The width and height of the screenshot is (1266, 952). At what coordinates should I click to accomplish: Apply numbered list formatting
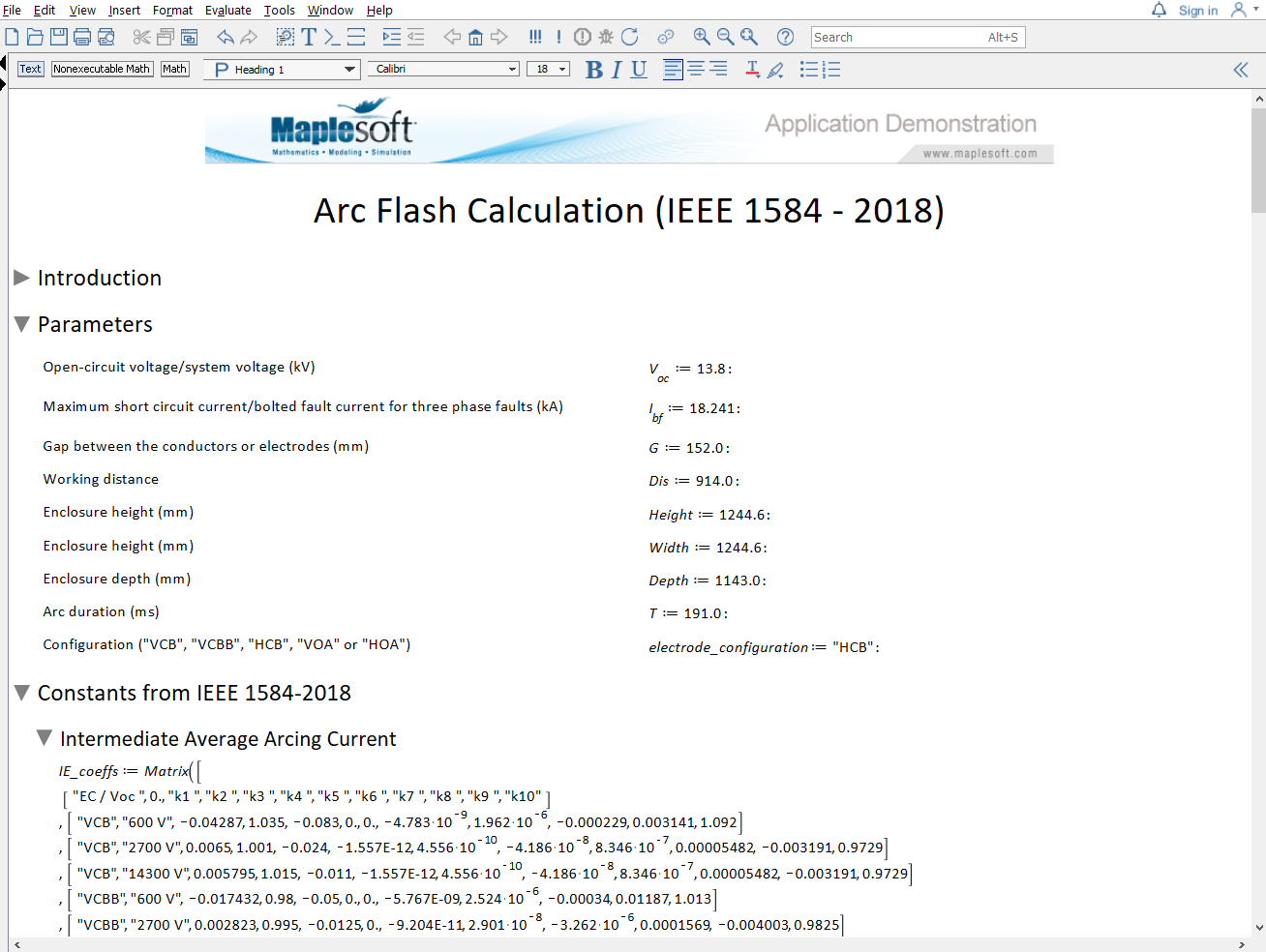[831, 70]
